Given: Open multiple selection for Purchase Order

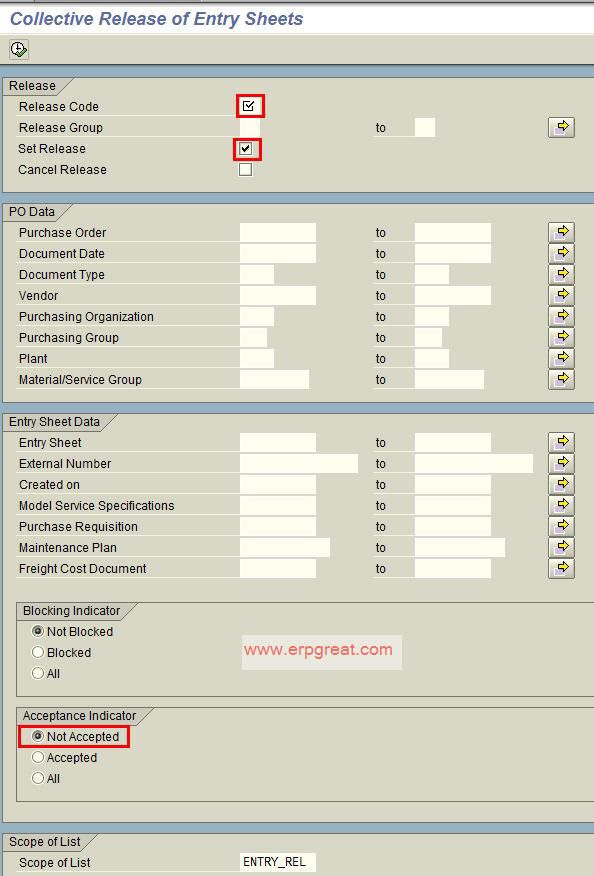Looking at the screenshot, I should click(561, 232).
